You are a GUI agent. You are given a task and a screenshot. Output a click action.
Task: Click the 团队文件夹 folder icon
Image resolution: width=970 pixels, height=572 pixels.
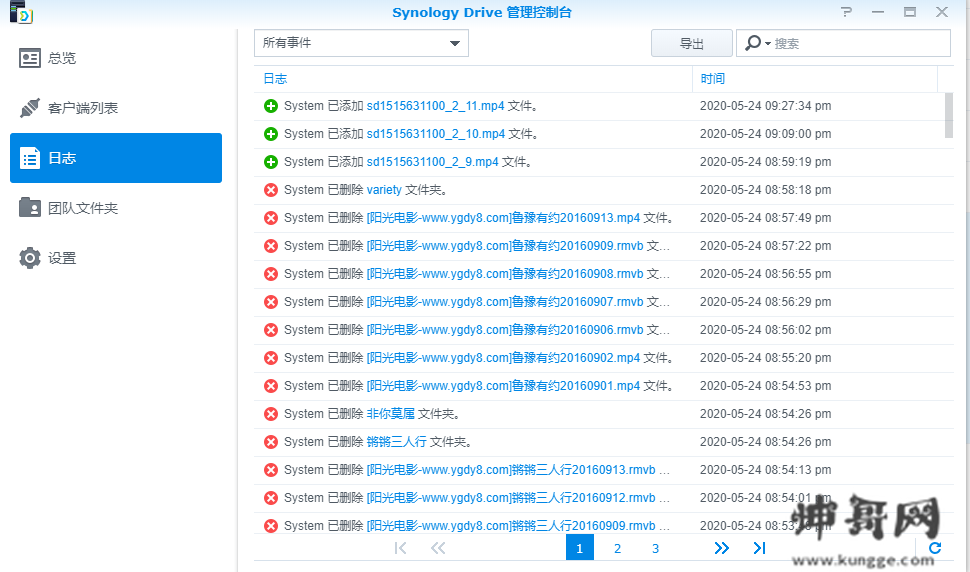[30, 208]
